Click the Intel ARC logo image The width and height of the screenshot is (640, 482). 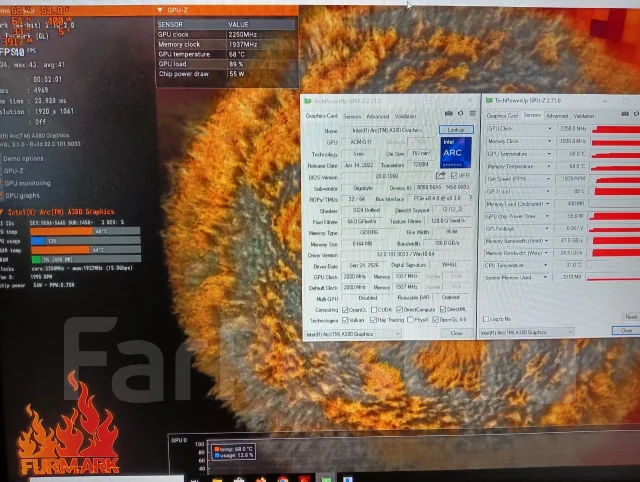pos(456,153)
